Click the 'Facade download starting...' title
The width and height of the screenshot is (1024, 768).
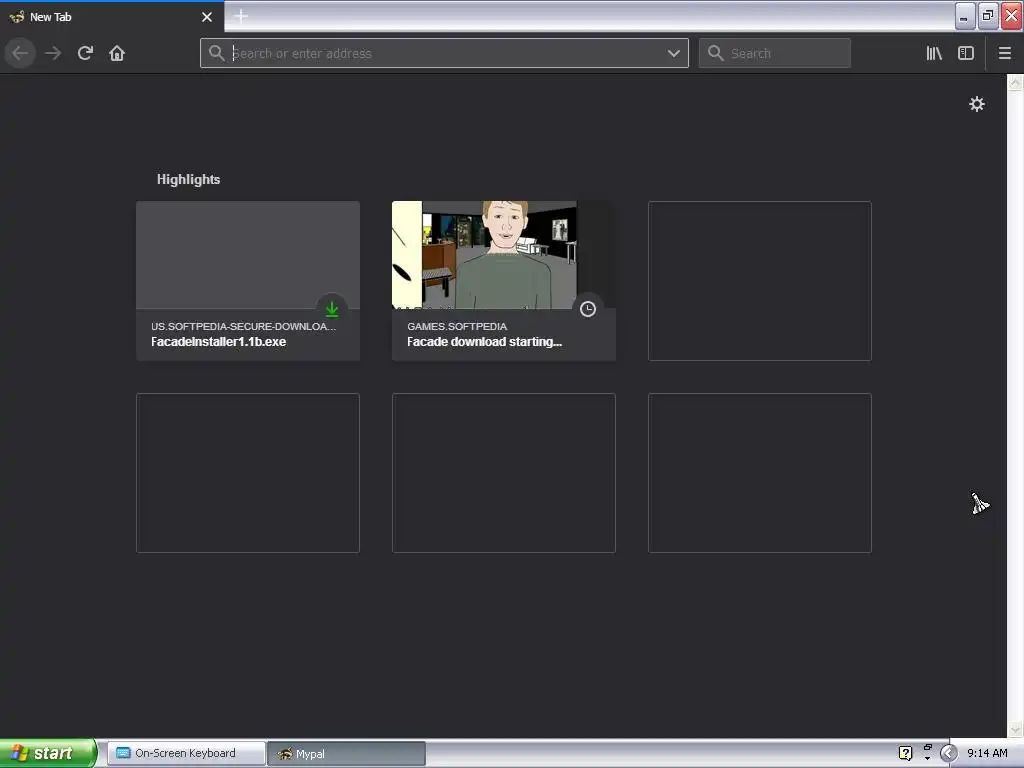[485, 342]
